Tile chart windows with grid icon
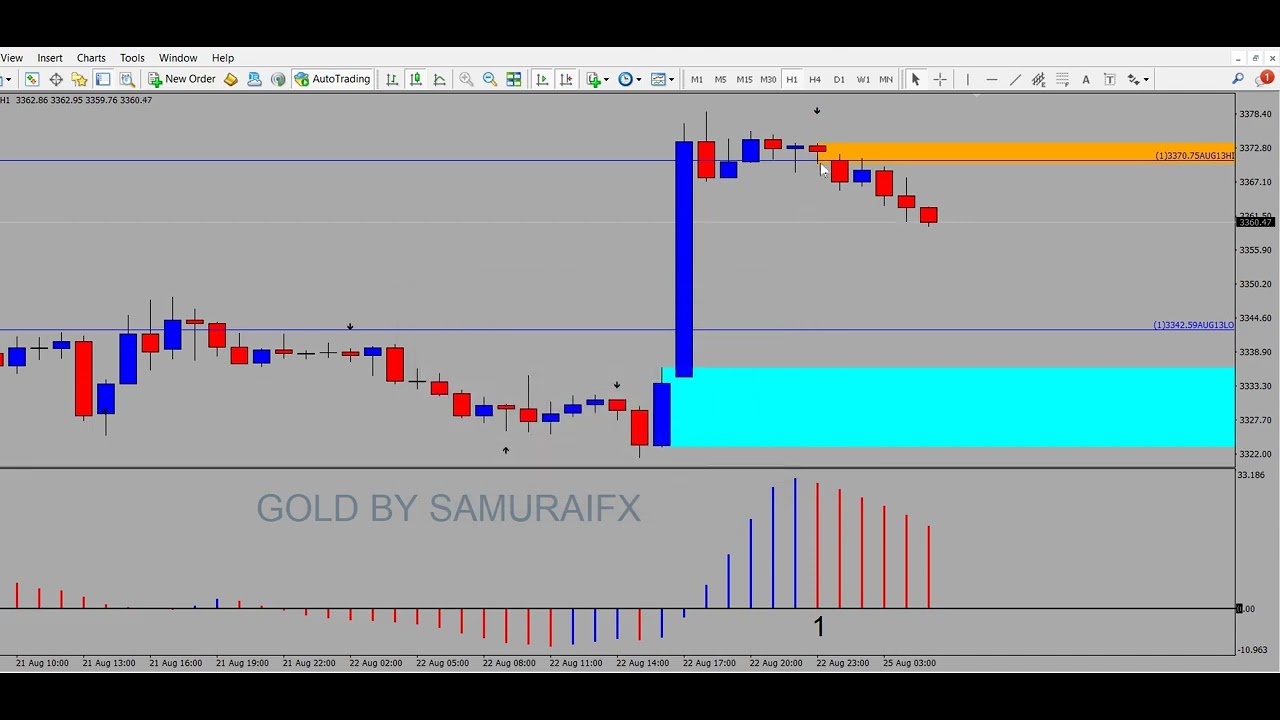This screenshot has height=720, width=1280. (513, 79)
